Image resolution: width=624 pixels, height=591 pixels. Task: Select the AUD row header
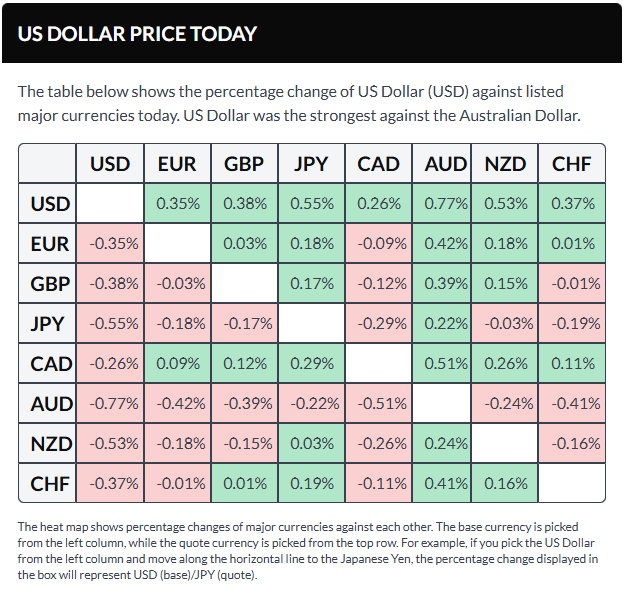[50, 403]
